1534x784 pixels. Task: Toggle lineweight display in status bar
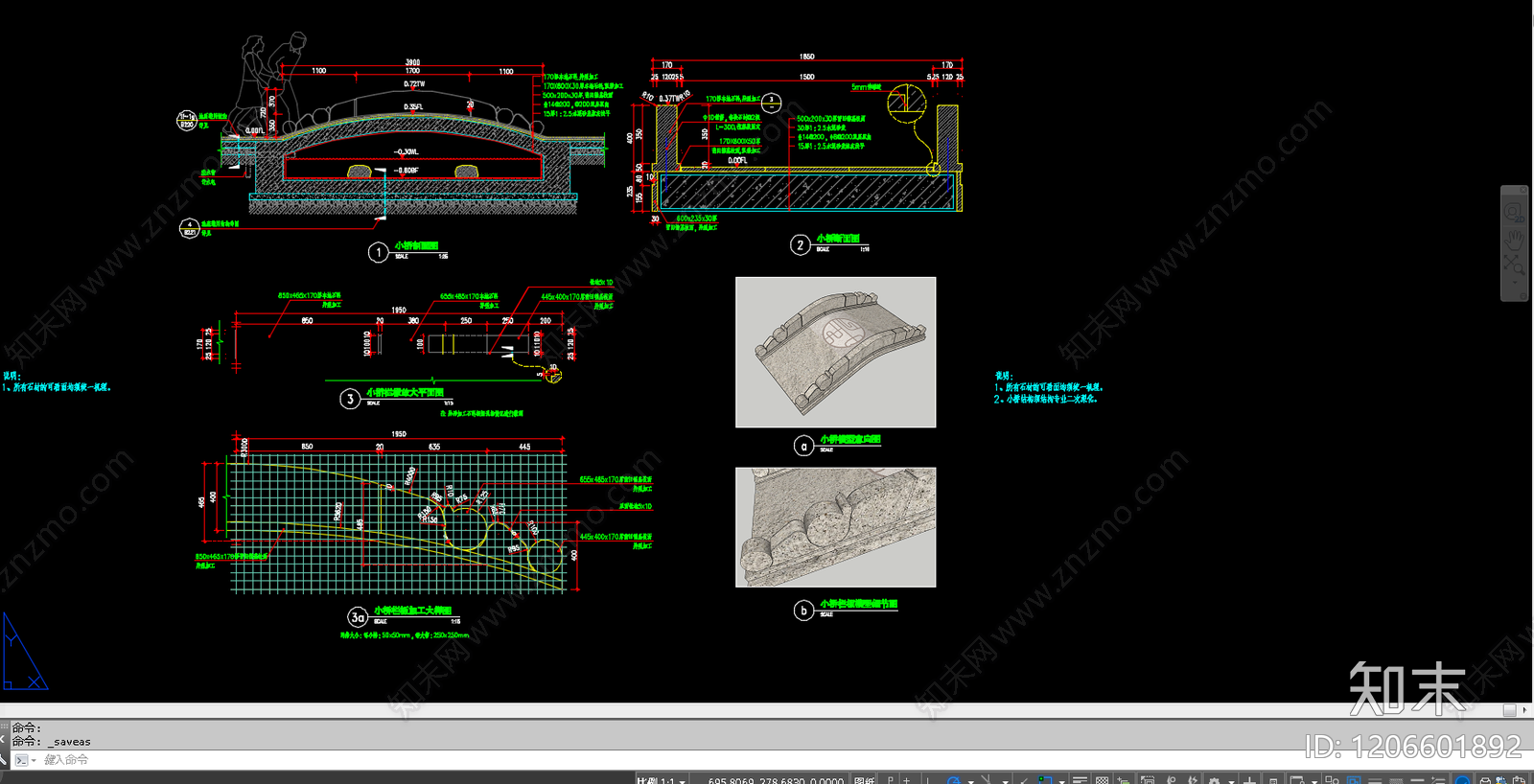1080,780
